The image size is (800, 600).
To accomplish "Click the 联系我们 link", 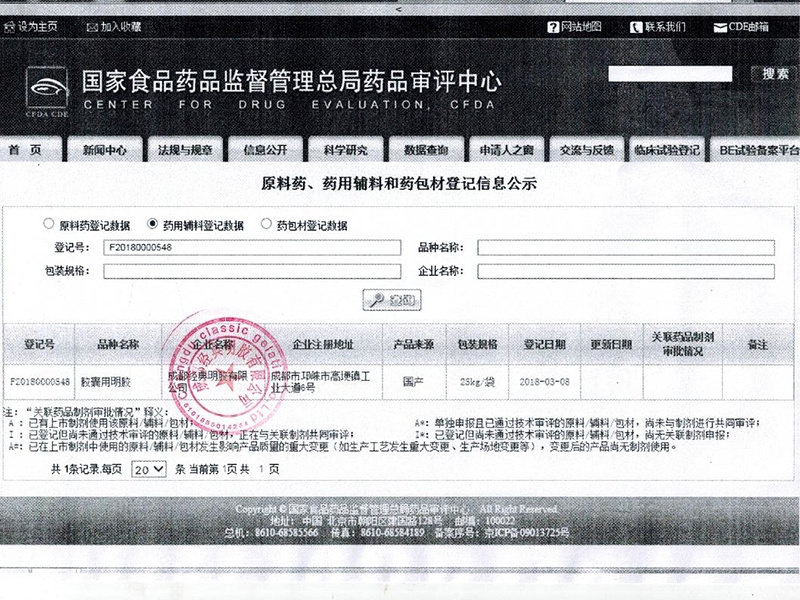I will click(665, 27).
